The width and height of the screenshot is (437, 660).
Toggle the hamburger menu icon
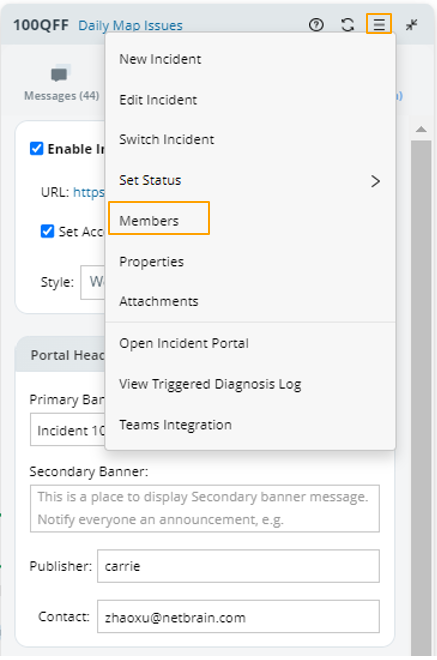pos(379,24)
